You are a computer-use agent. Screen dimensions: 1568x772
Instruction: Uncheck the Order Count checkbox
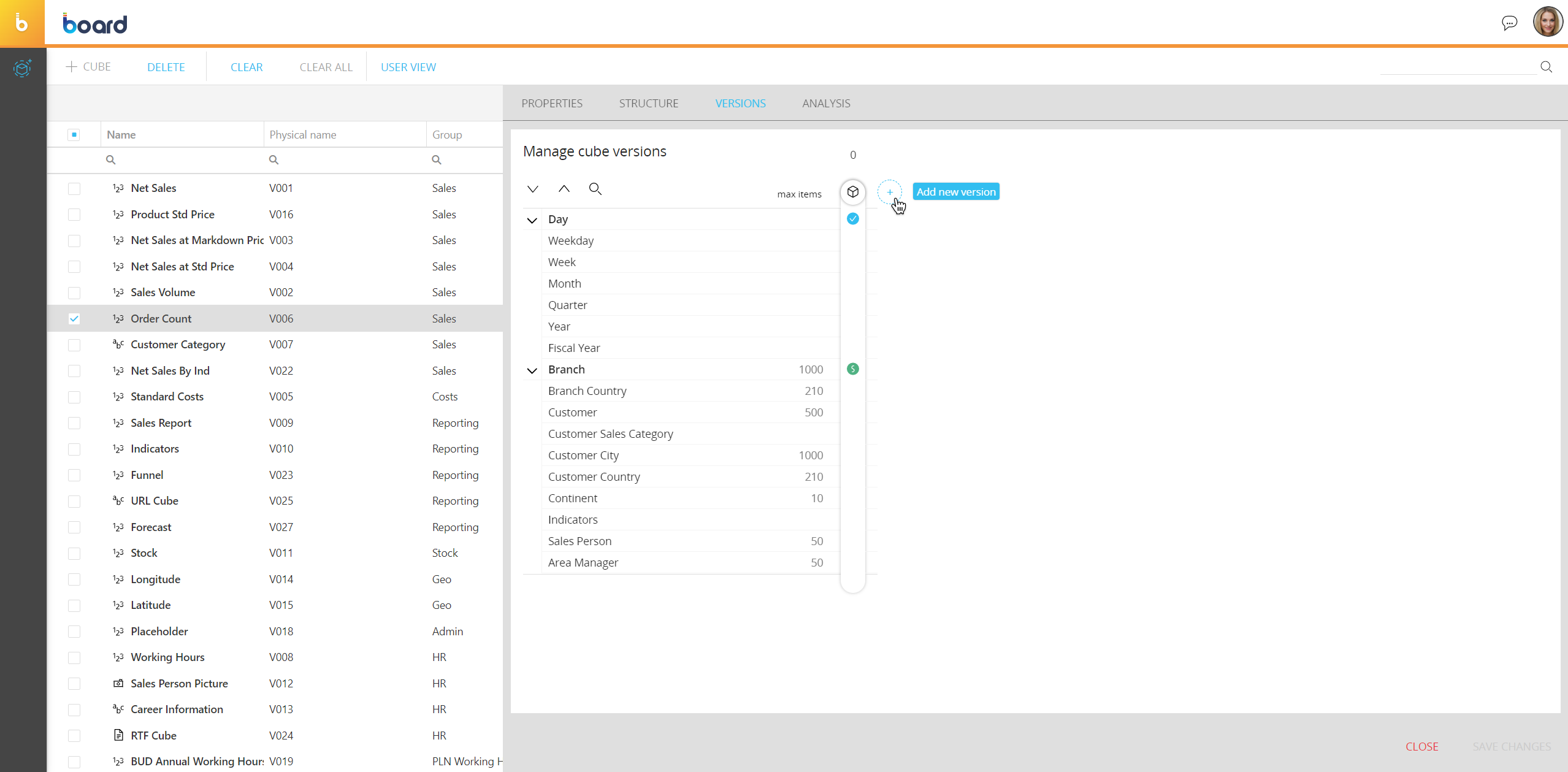(74, 319)
